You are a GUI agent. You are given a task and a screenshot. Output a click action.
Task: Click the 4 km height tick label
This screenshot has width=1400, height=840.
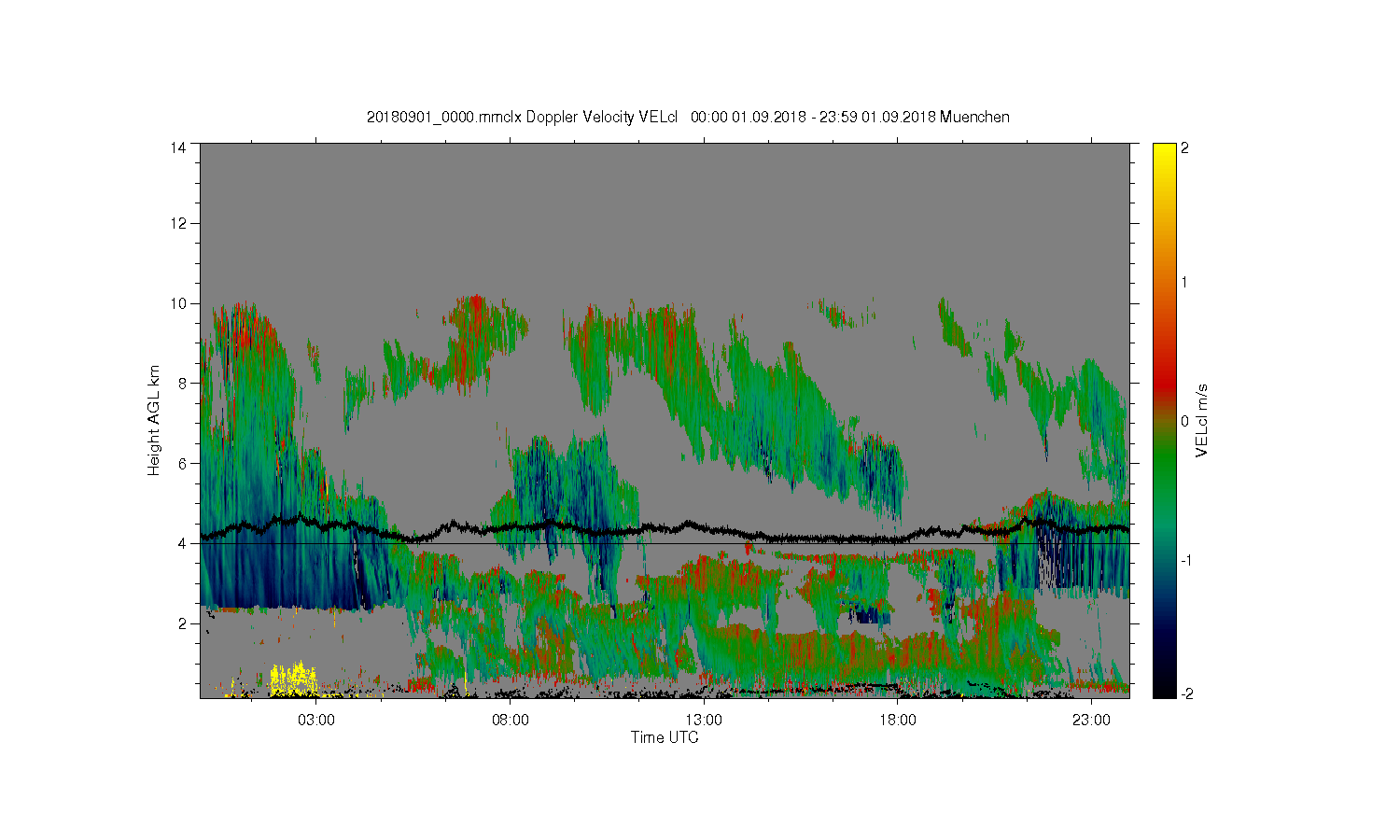coord(183,543)
